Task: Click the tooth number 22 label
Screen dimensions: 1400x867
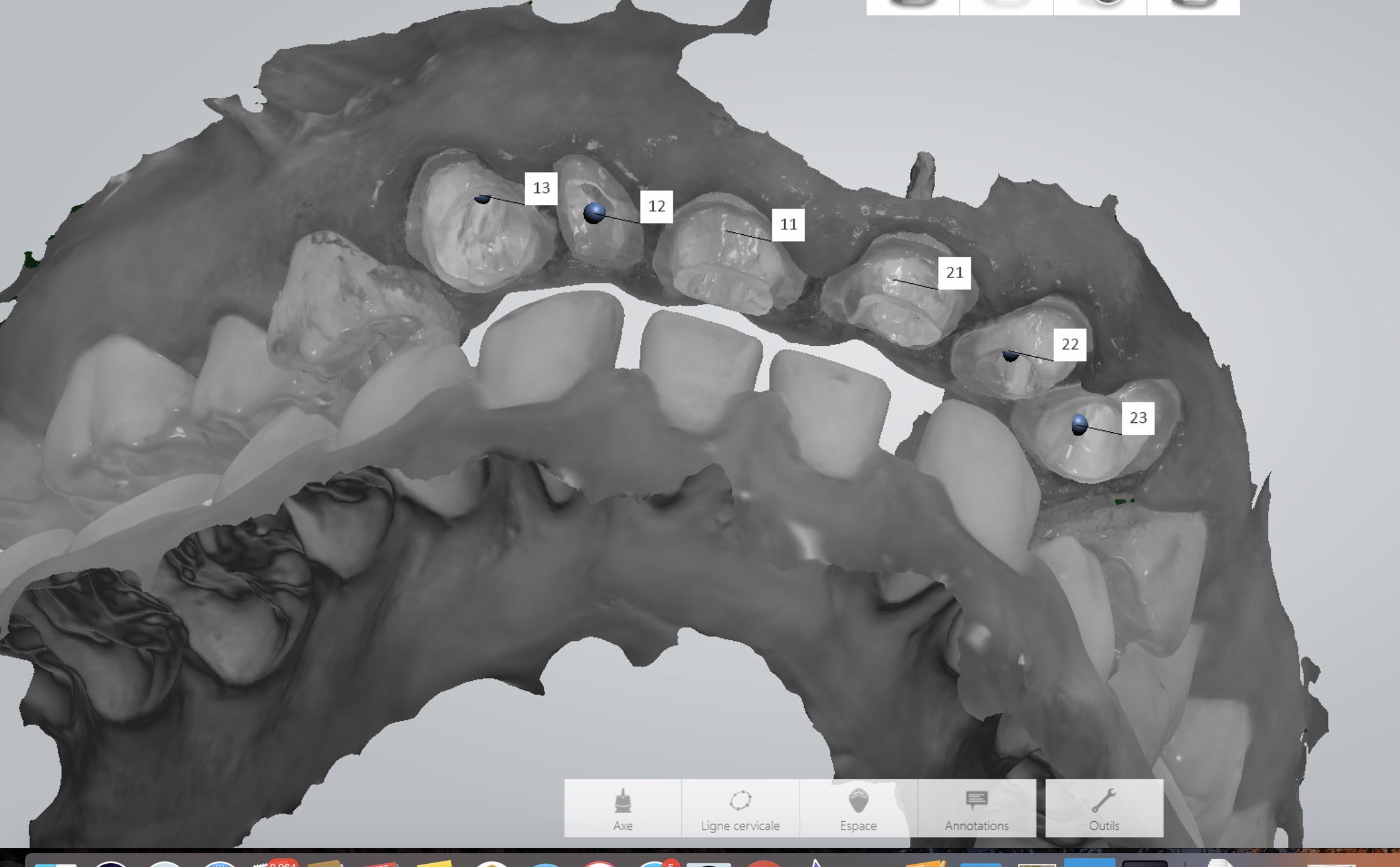Action: point(1069,344)
